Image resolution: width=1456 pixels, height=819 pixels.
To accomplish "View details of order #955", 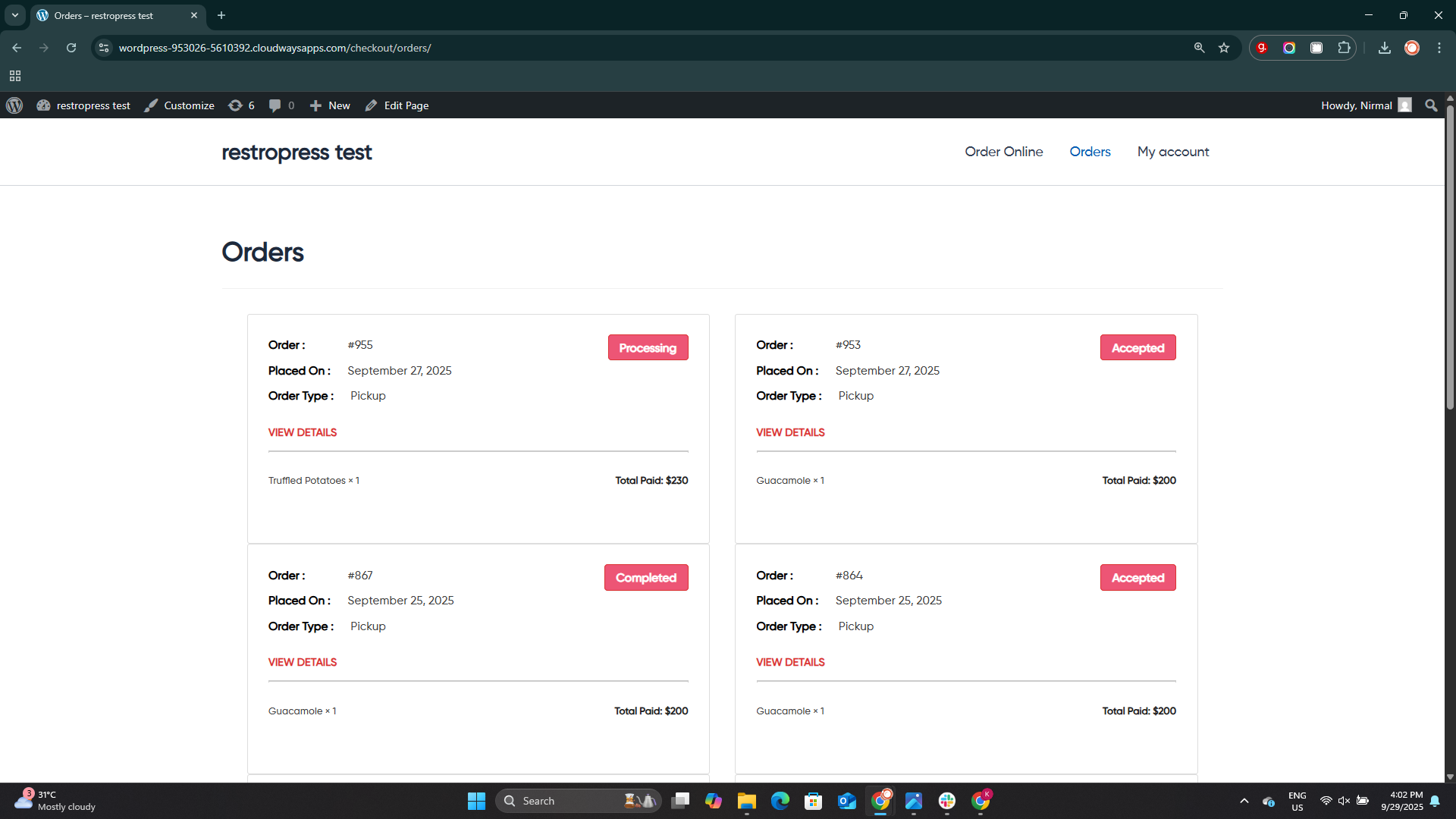I will pos(302,432).
